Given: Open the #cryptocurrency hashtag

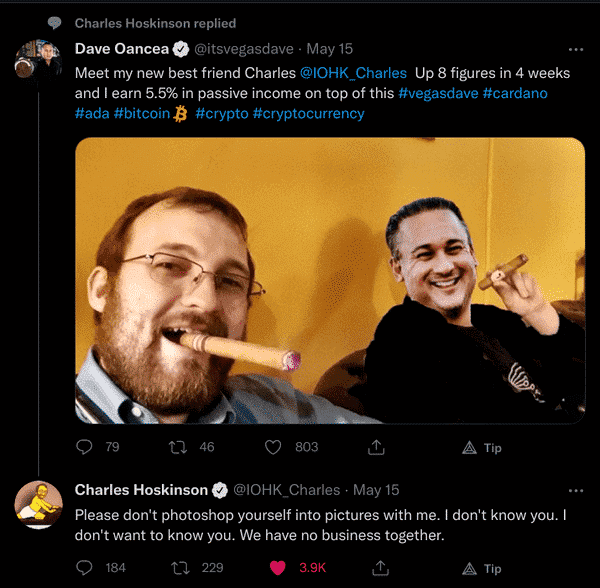Looking at the screenshot, I should (x=308, y=114).
